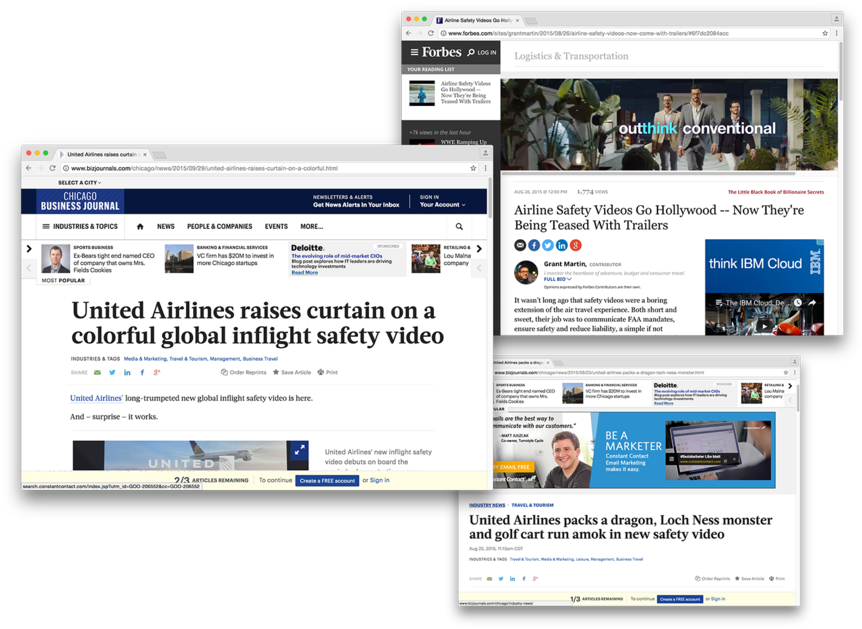Open More... menu in Business Journal nav
Image resolution: width=862 pixels, height=629 pixels.
(x=312, y=227)
